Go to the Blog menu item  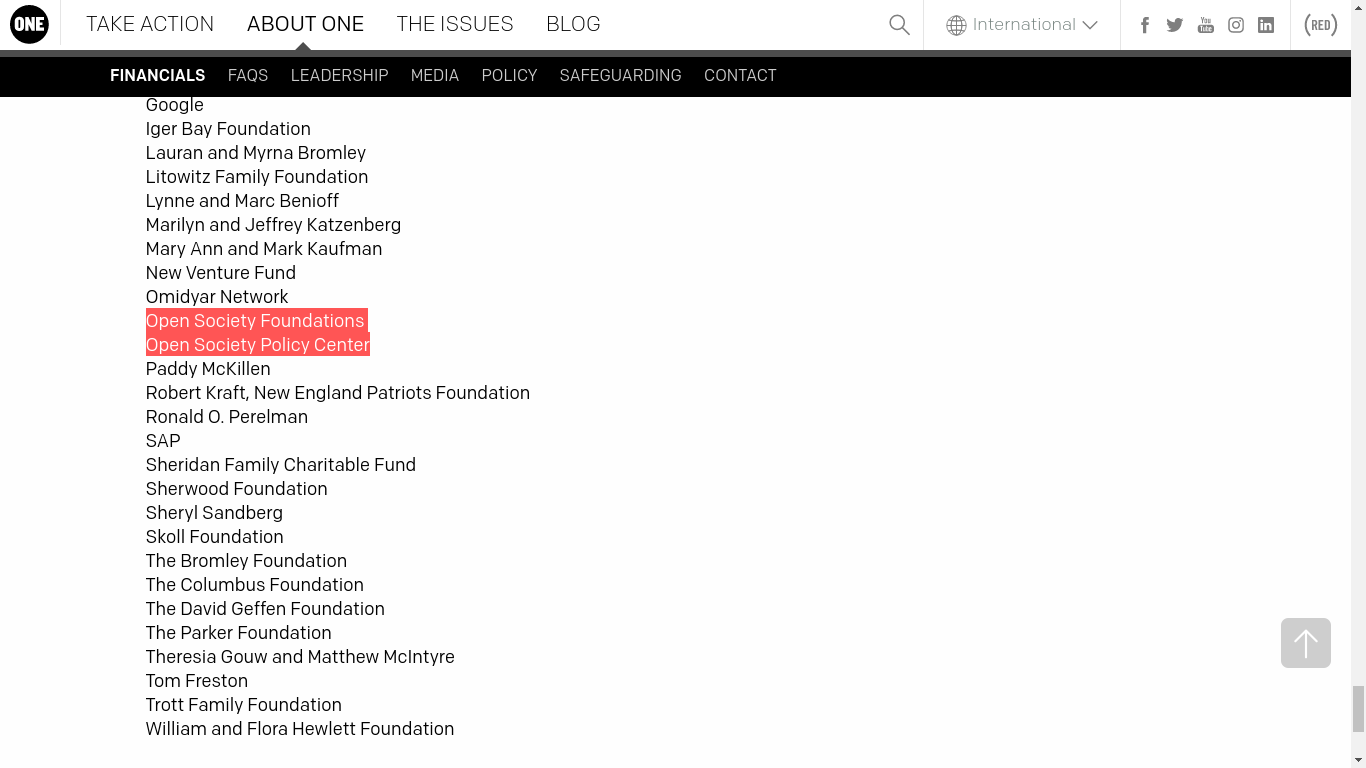pos(573,24)
